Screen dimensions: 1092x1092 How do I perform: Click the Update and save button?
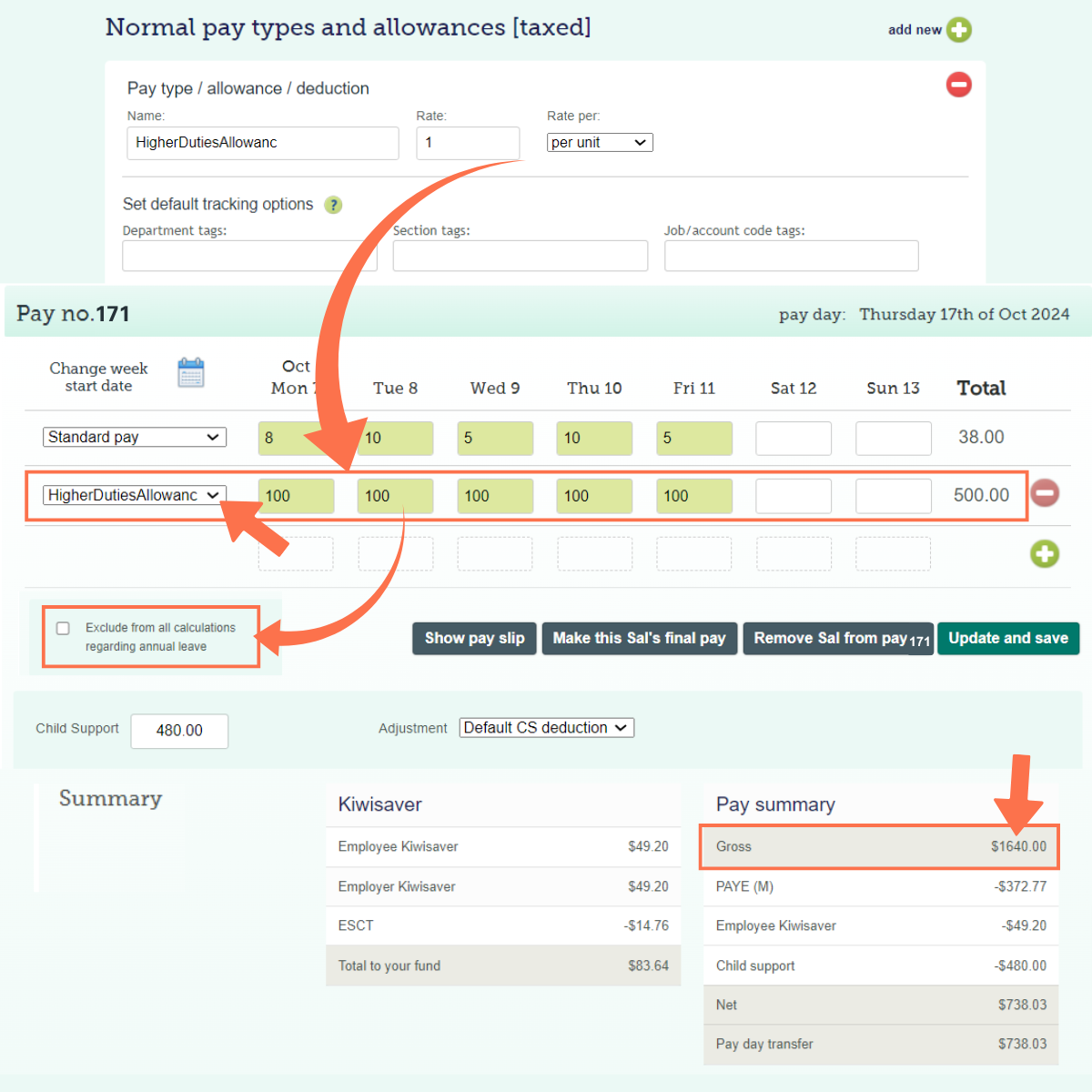pyautogui.click(x=1007, y=638)
